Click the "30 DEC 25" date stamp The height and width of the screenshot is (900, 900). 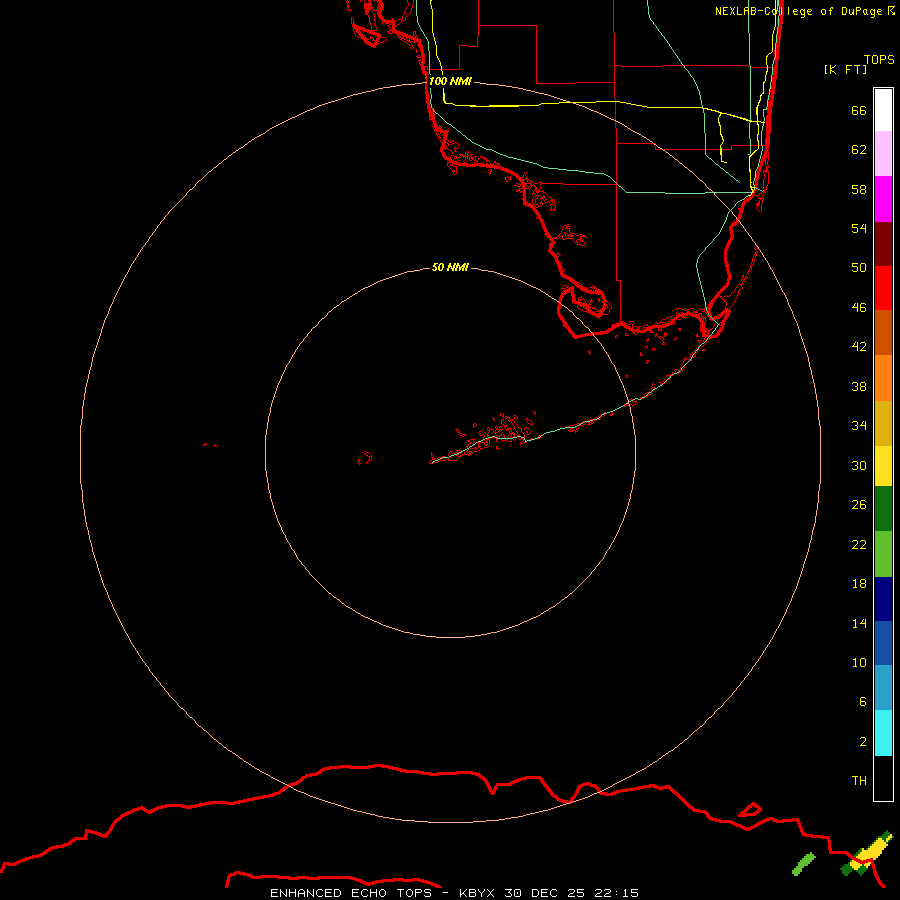click(x=544, y=893)
